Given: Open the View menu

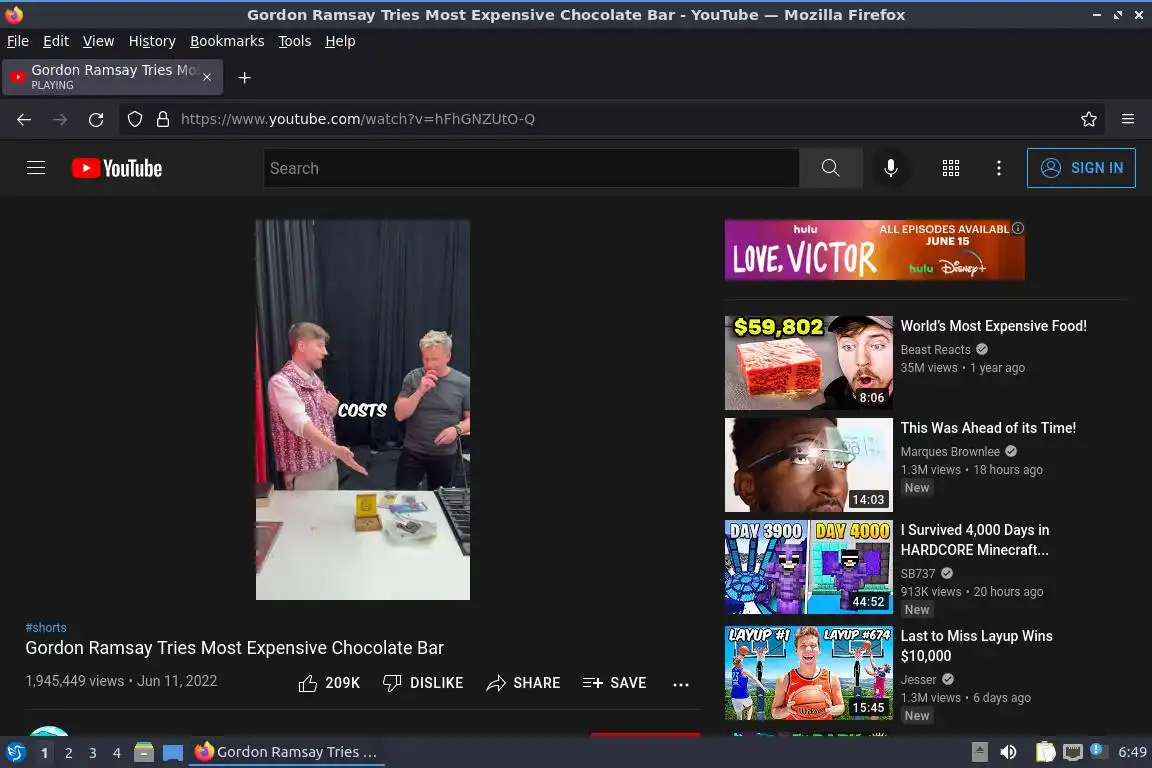Looking at the screenshot, I should [98, 41].
